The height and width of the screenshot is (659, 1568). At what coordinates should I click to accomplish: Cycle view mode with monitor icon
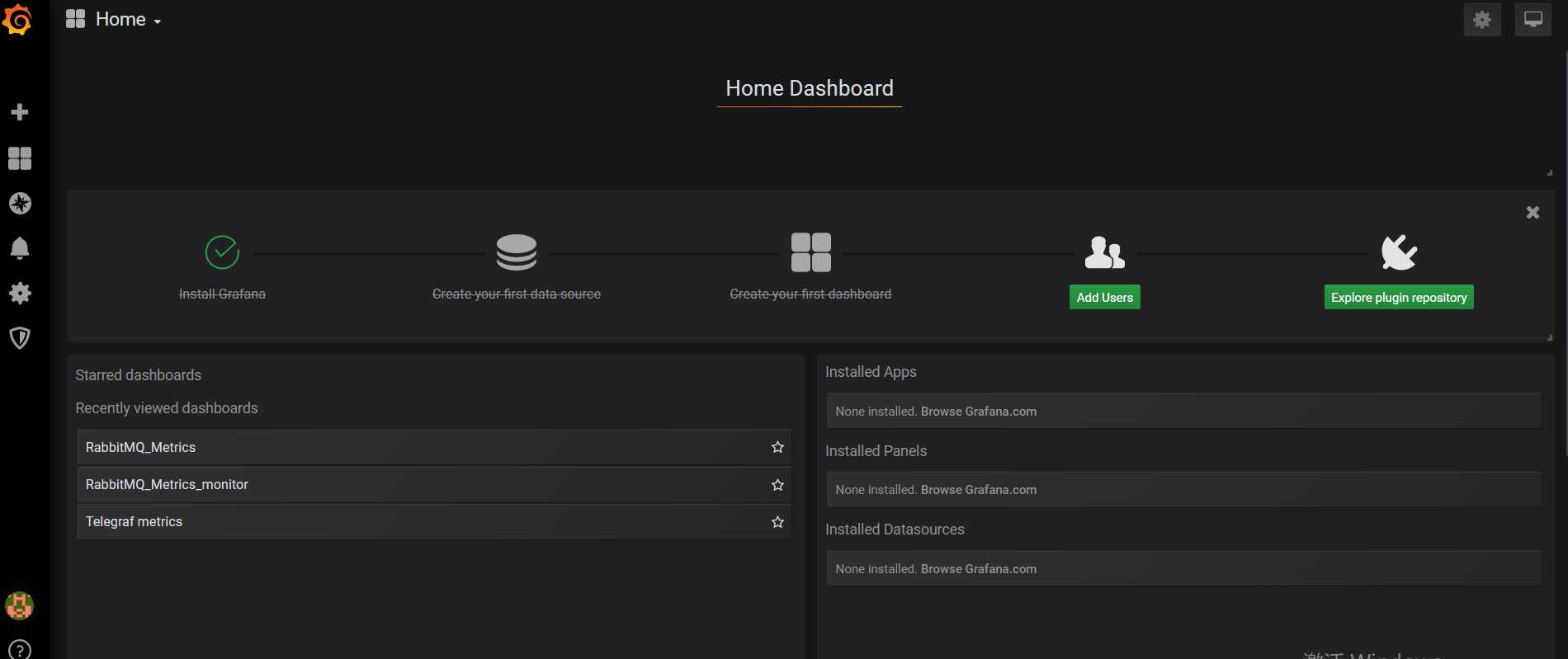click(x=1533, y=20)
